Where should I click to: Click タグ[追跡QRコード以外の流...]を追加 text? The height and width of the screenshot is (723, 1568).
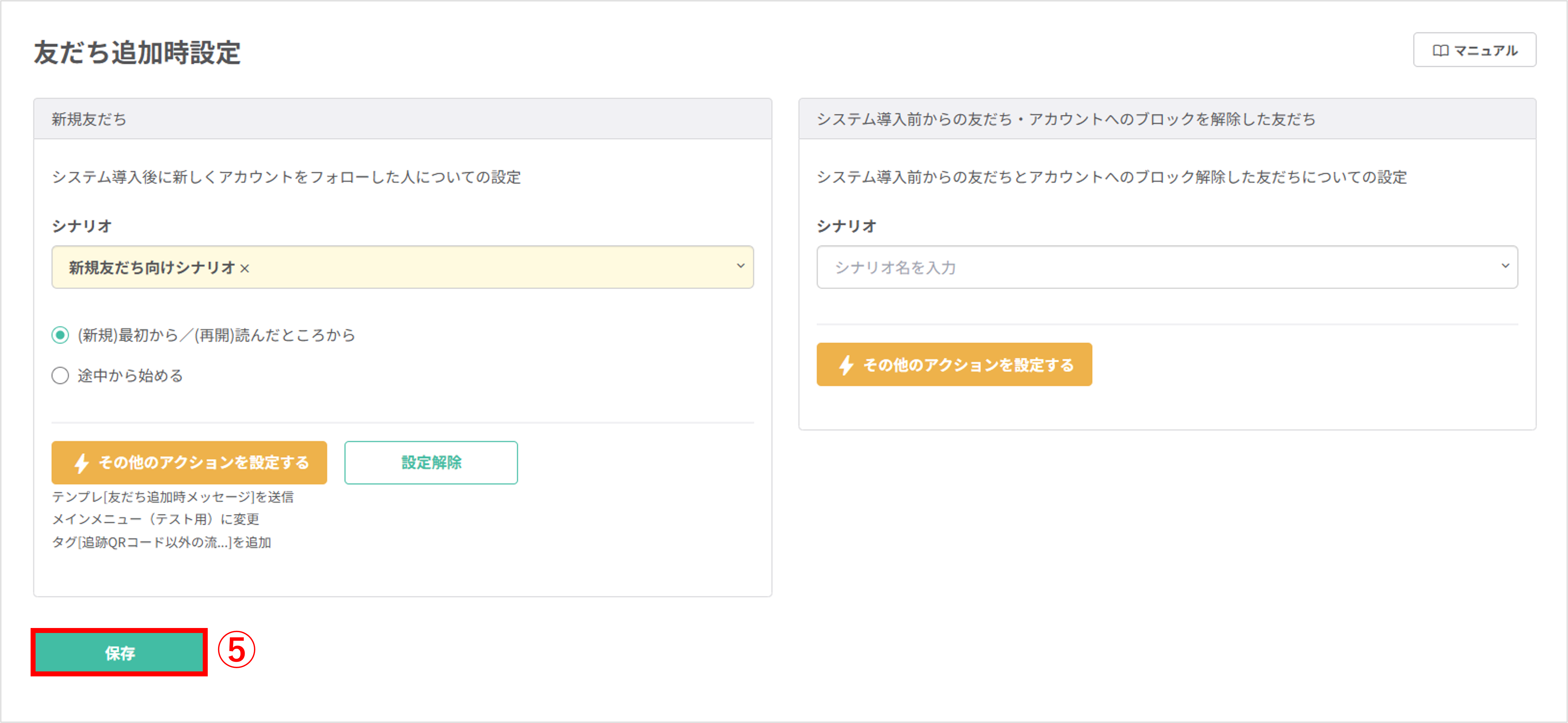[161, 542]
